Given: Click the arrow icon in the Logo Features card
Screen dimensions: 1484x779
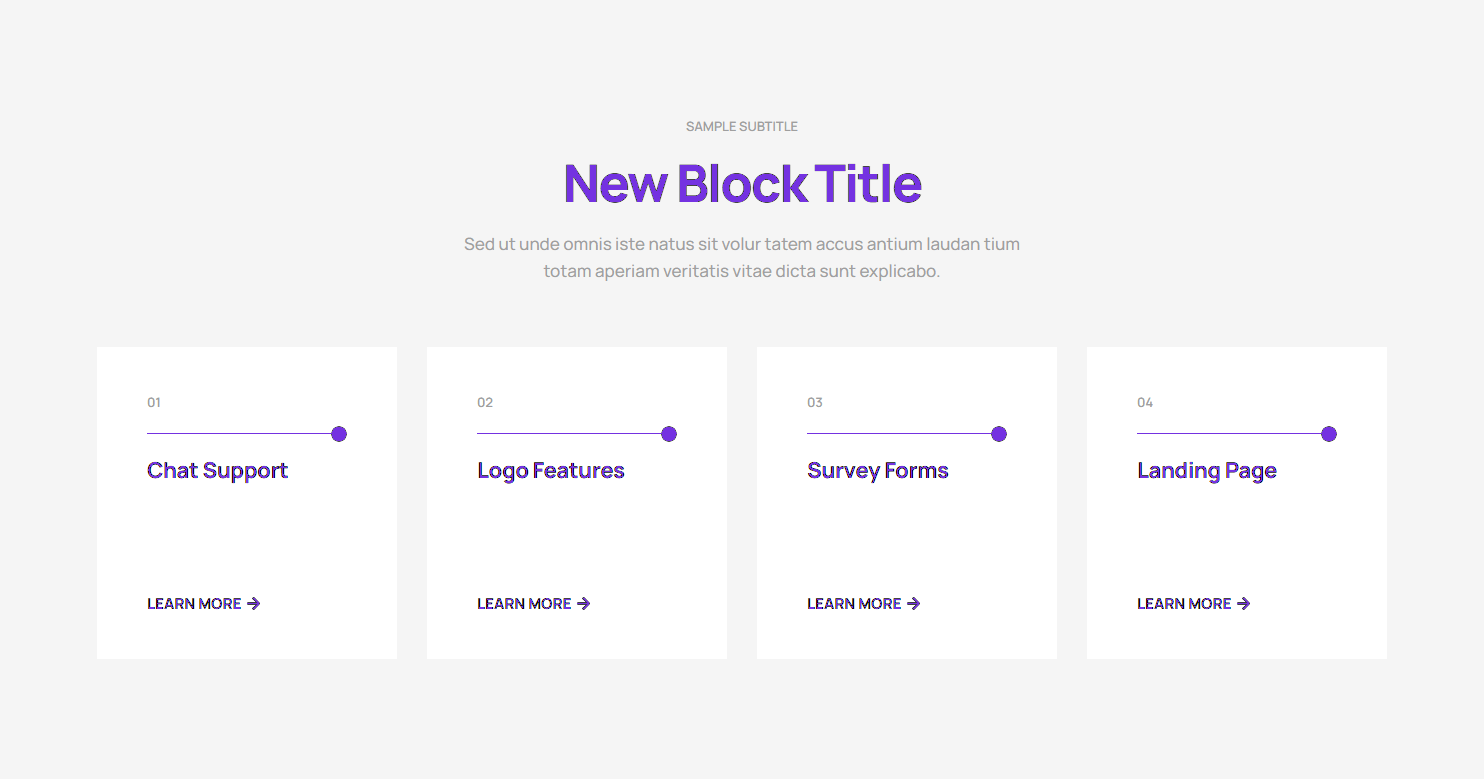Looking at the screenshot, I should point(584,604).
